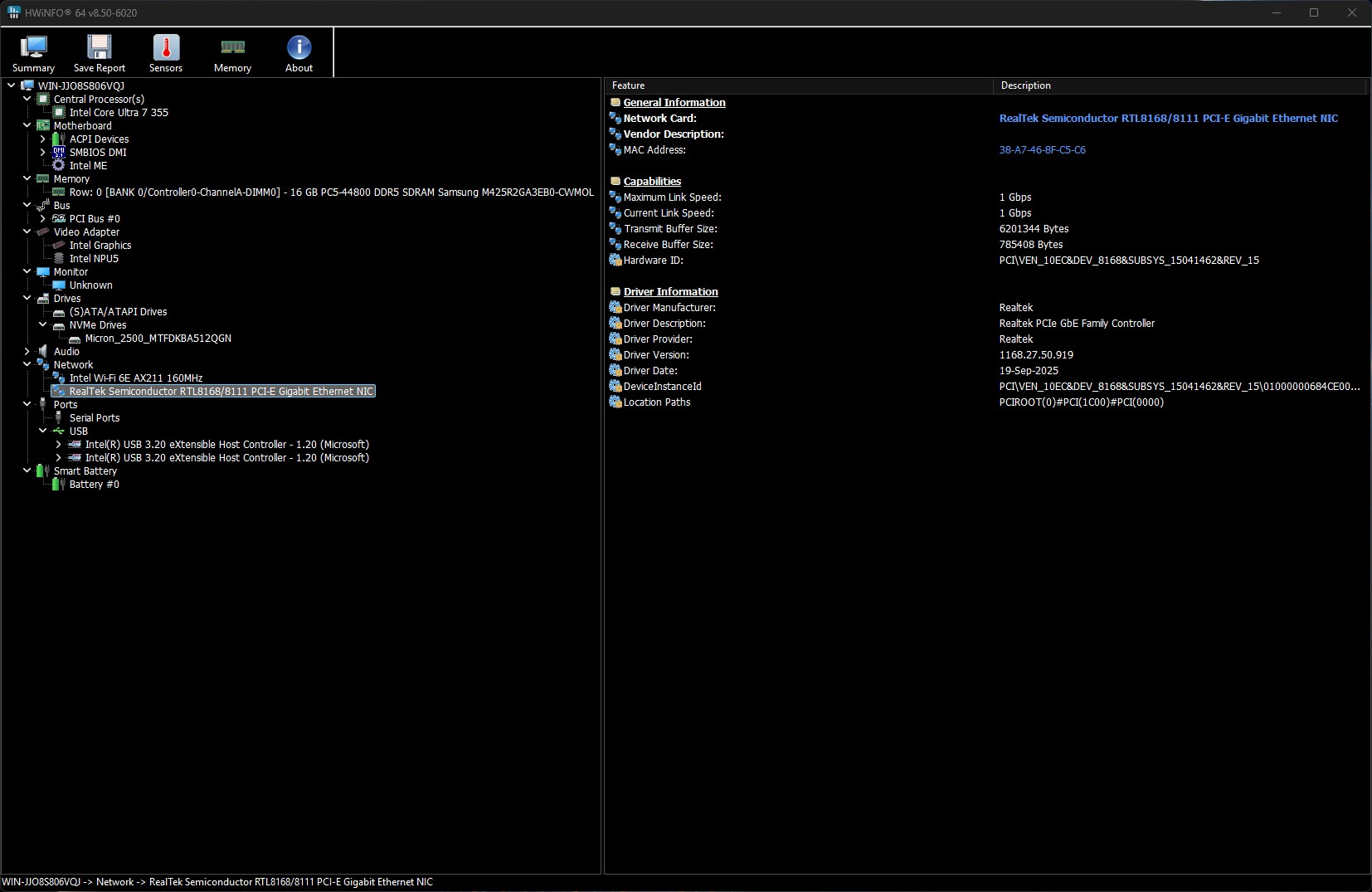Click the icon beside Intel NPU5
The image size is (1372, 892).
59,259
